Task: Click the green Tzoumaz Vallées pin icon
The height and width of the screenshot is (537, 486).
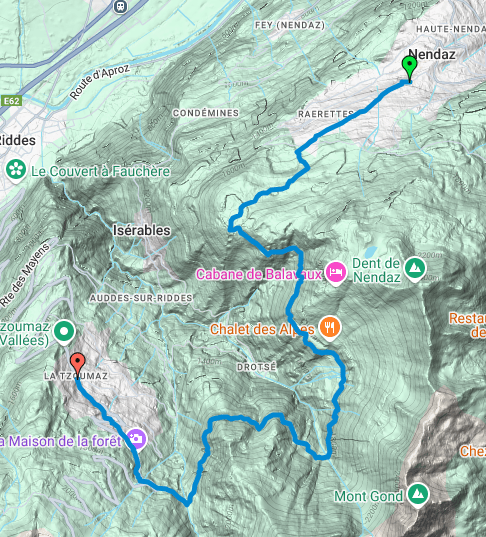Action: pyautogui.click(x=64, y=332)
